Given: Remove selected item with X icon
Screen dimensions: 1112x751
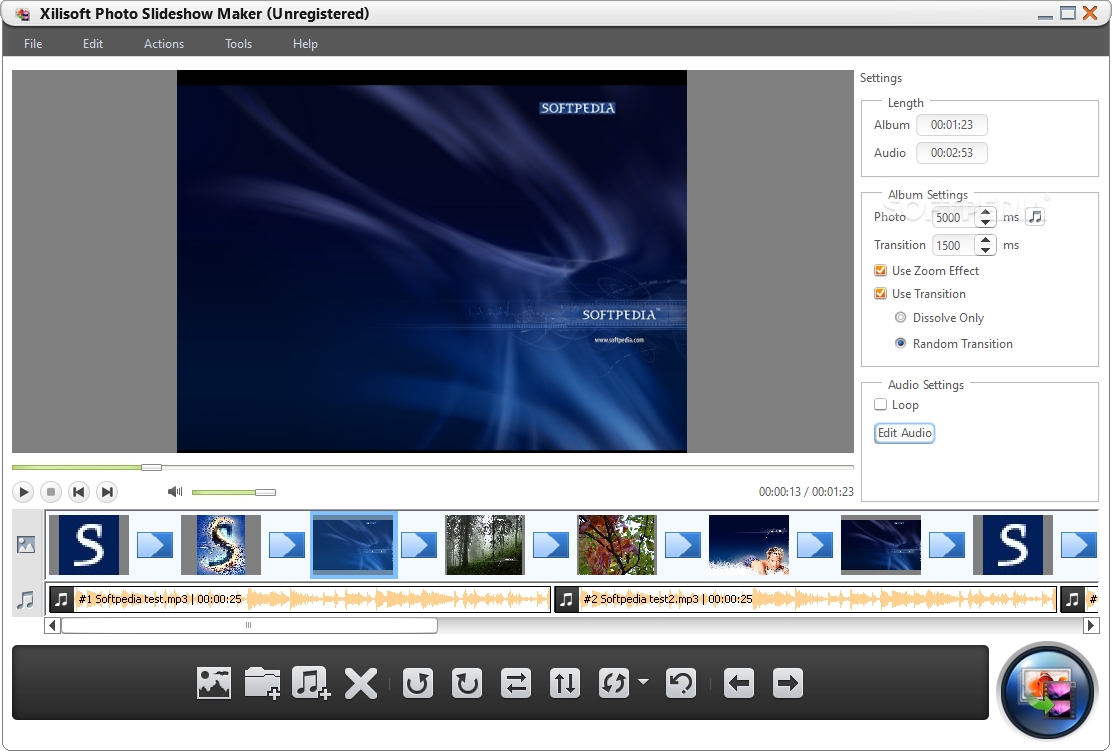Looking at the screenshot, I should coord(361,684).
